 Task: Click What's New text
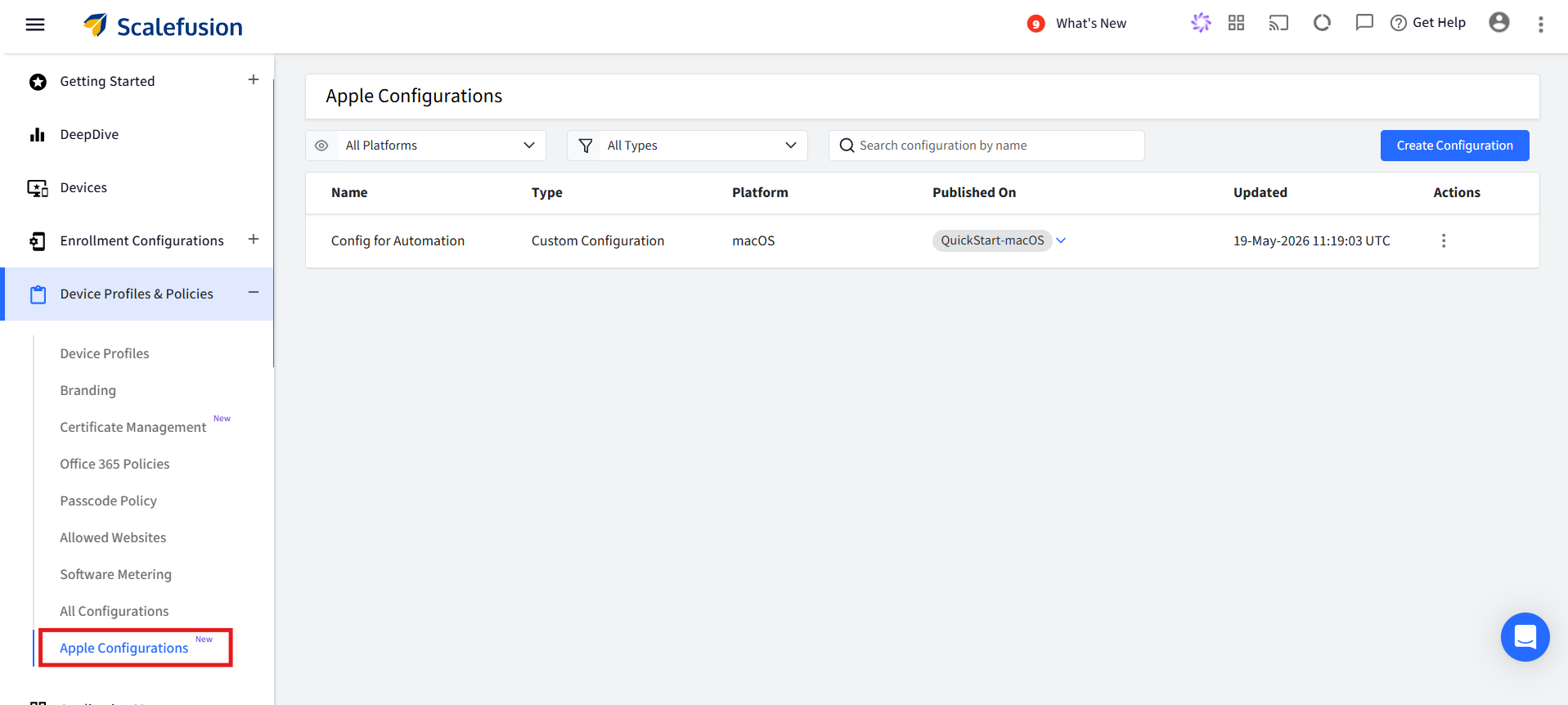click(1091, 24)
